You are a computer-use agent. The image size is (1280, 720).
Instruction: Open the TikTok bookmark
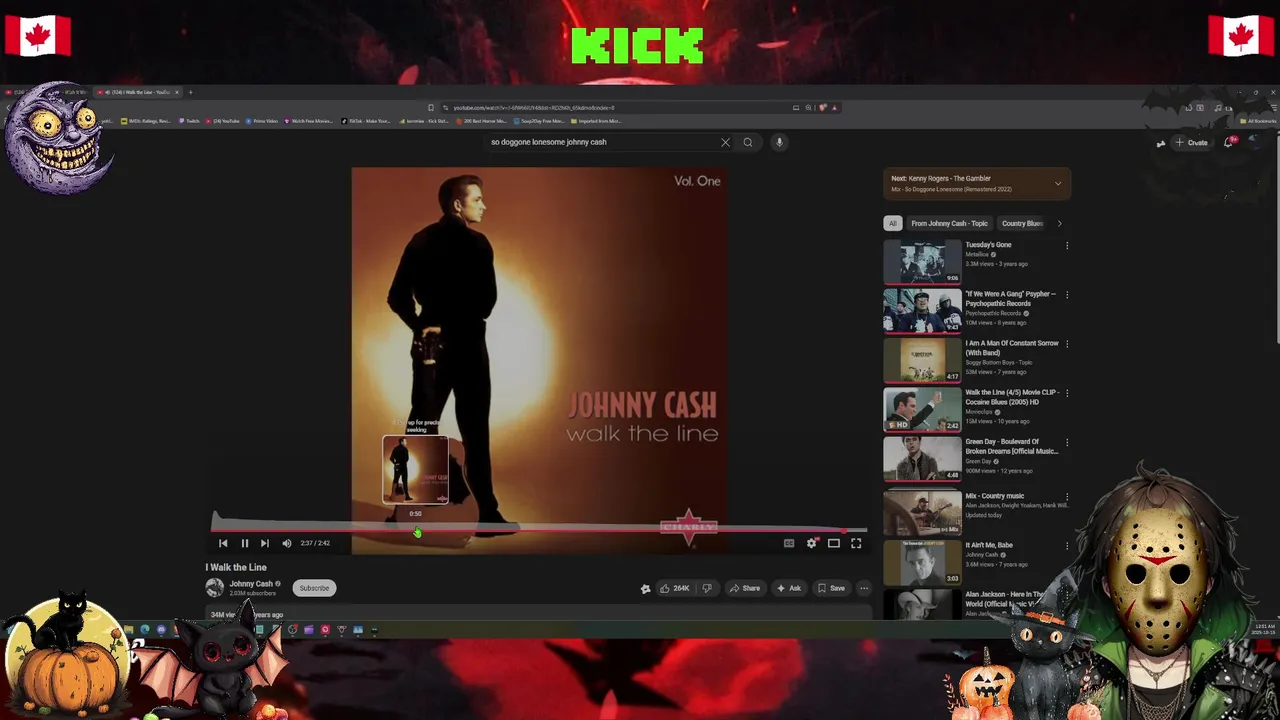click(x=366, y=121)
